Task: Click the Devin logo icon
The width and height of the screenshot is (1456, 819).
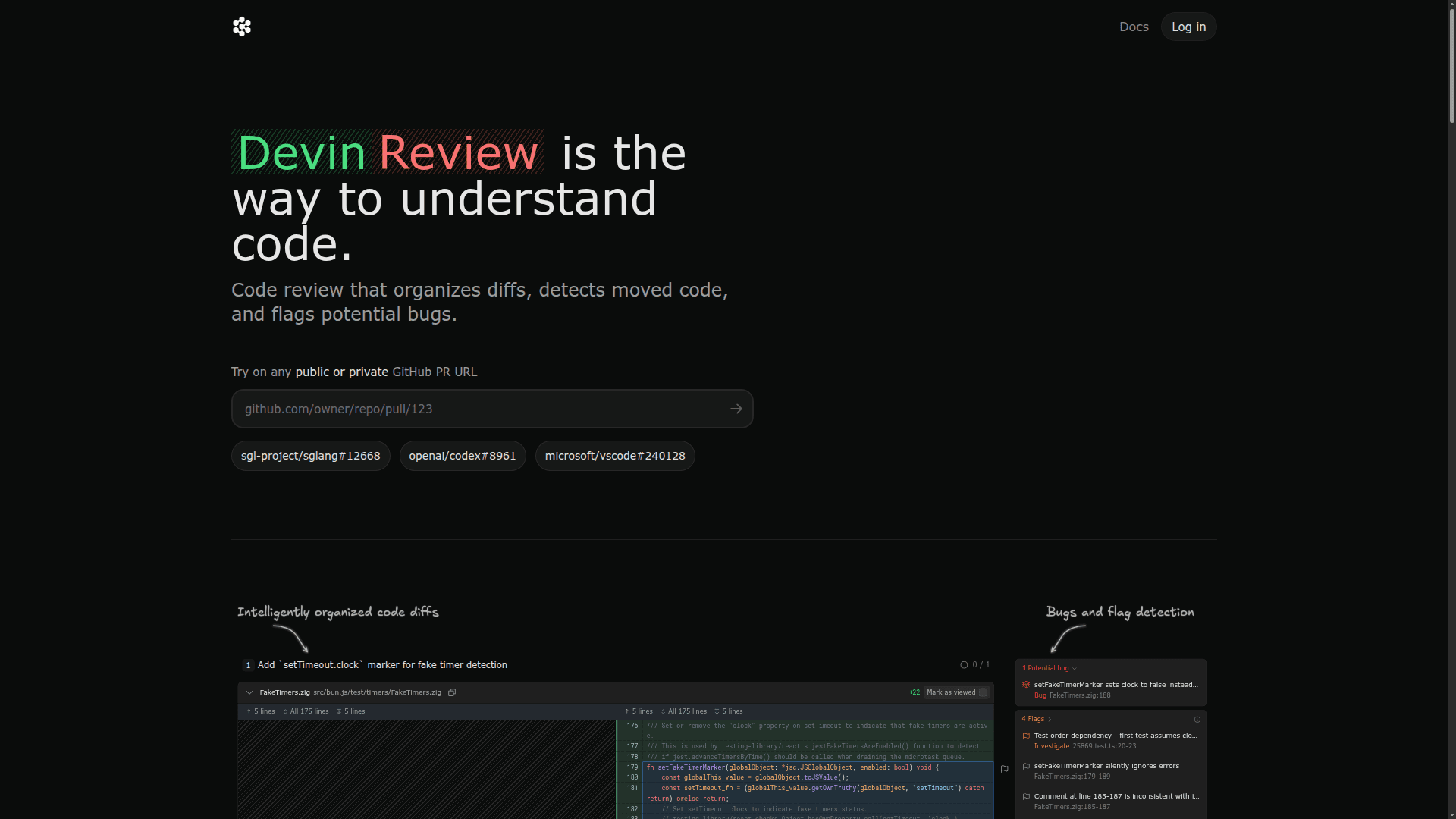Action: coord(241,27)
